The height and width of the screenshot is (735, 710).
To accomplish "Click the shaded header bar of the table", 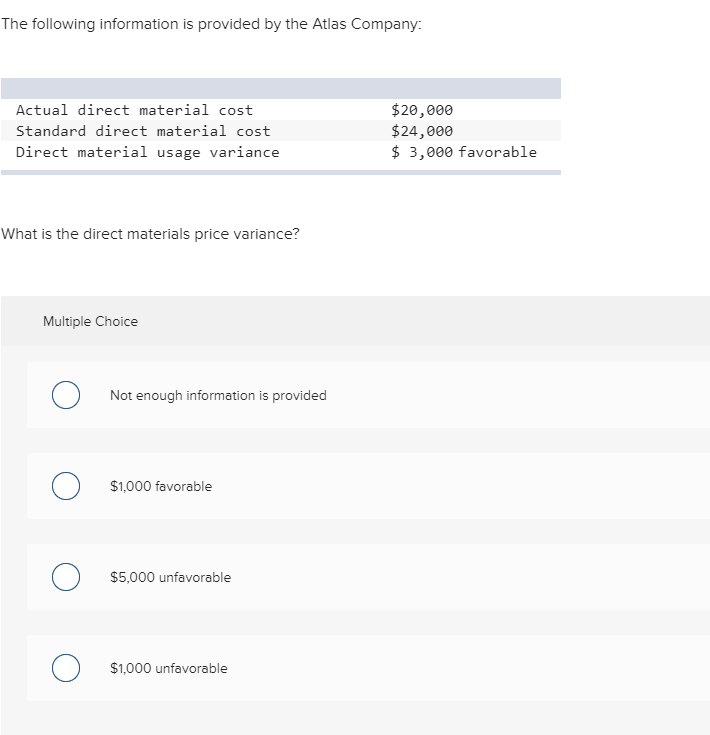I will (280, 88).
